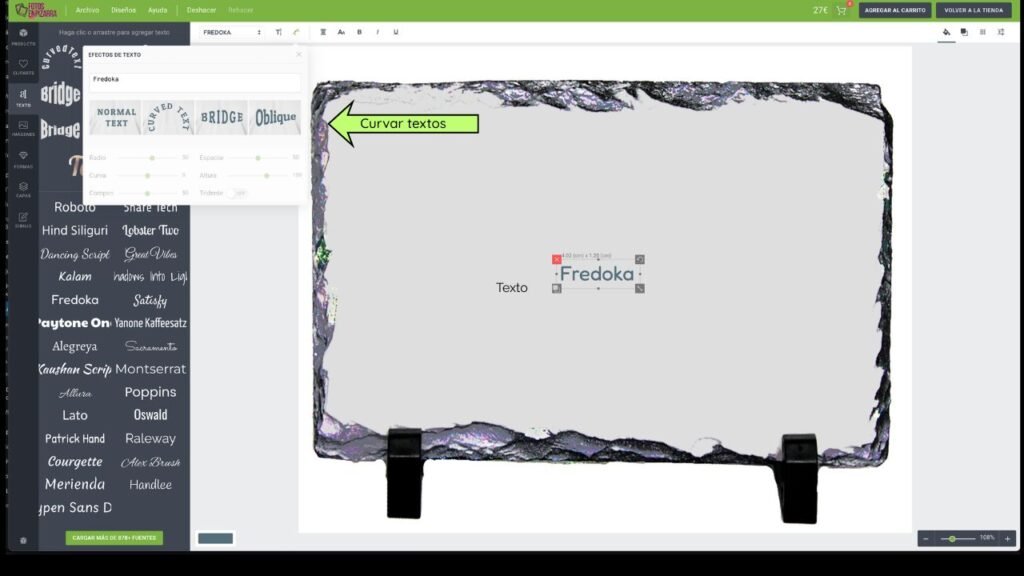Toggle underline text formatting

396,32
